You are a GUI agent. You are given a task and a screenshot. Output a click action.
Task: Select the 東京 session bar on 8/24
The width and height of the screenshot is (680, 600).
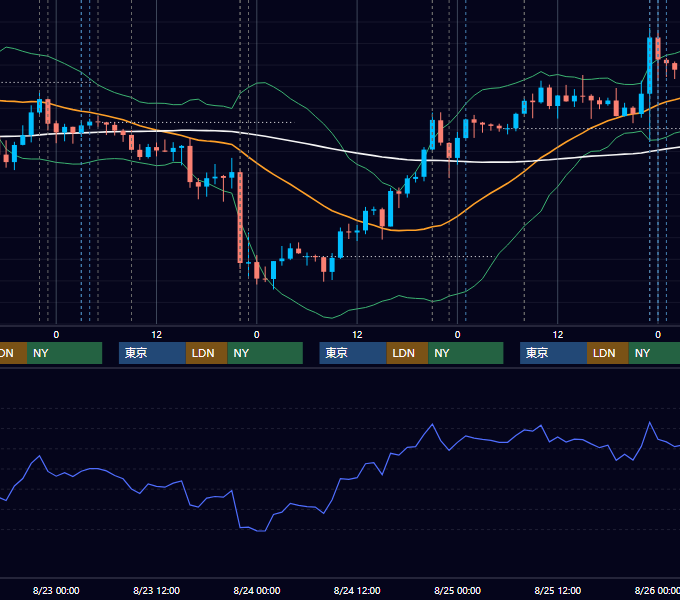tap(353, 353)
